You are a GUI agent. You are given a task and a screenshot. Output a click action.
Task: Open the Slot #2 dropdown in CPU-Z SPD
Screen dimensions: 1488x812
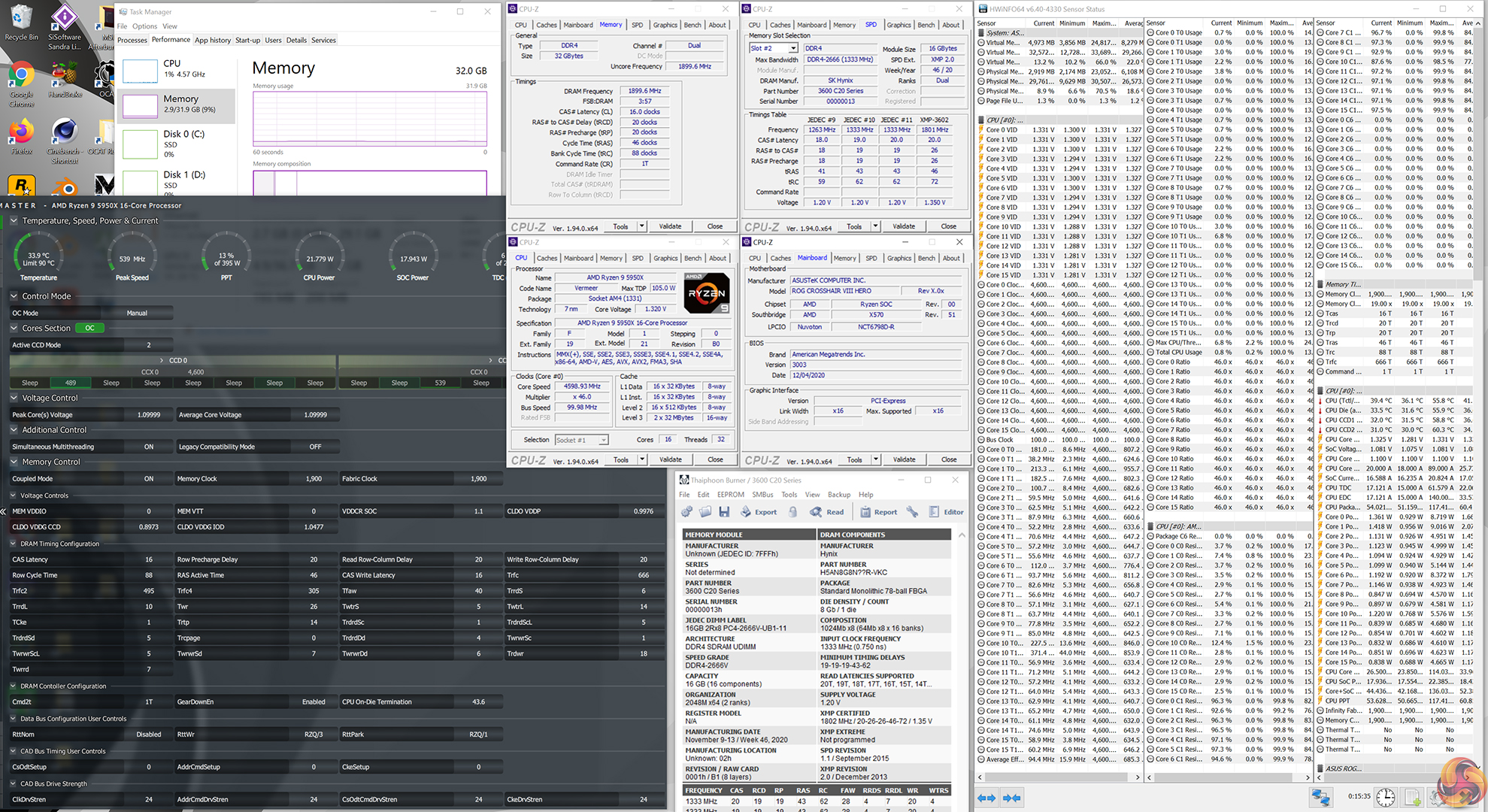pos(792,48)
